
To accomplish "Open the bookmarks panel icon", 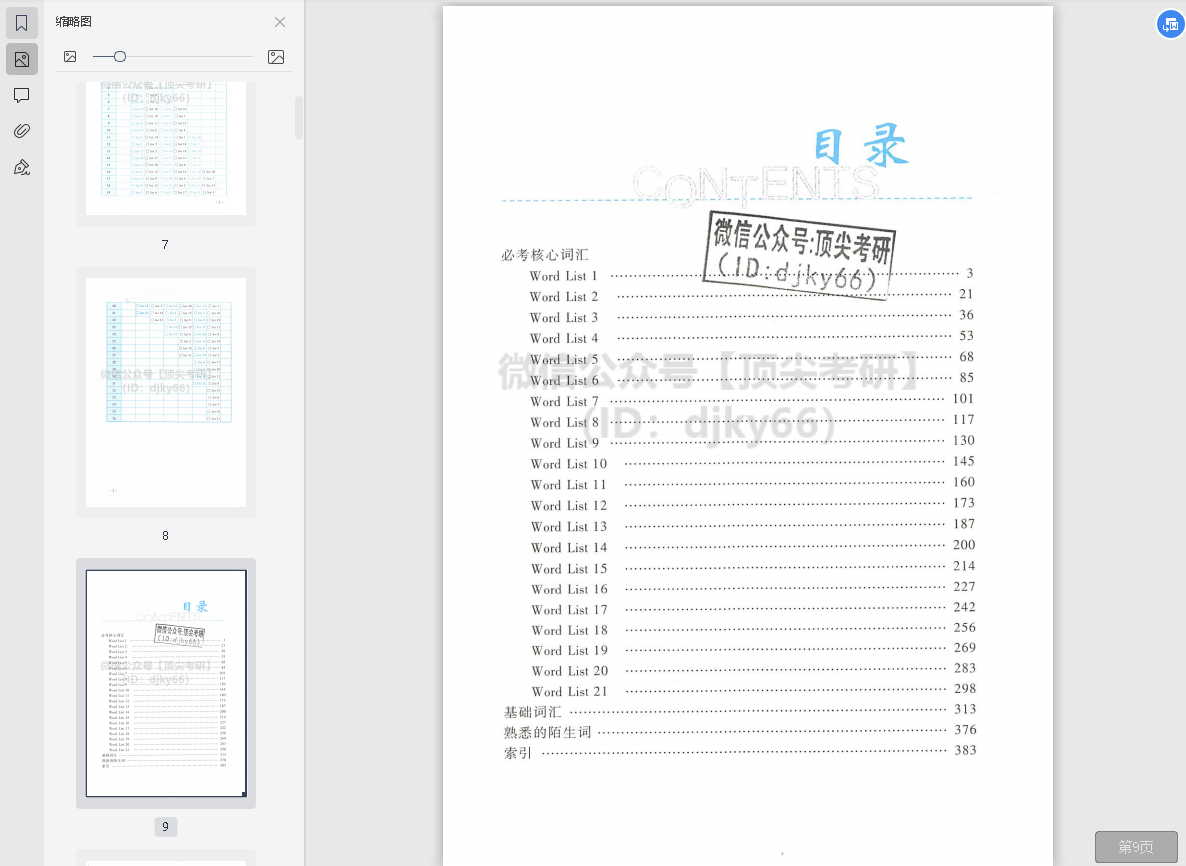I will point(22,23).
